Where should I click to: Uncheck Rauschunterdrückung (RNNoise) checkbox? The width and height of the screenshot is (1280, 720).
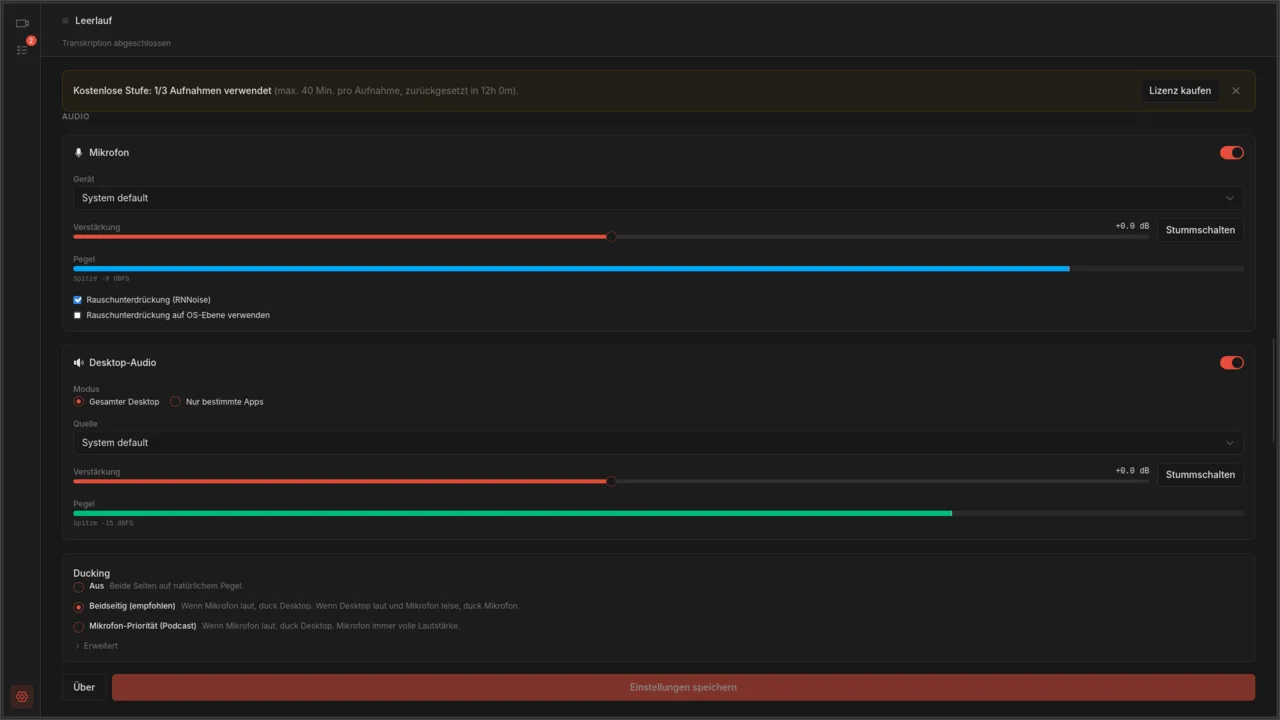pyautogui.click(x=78, y=300)
